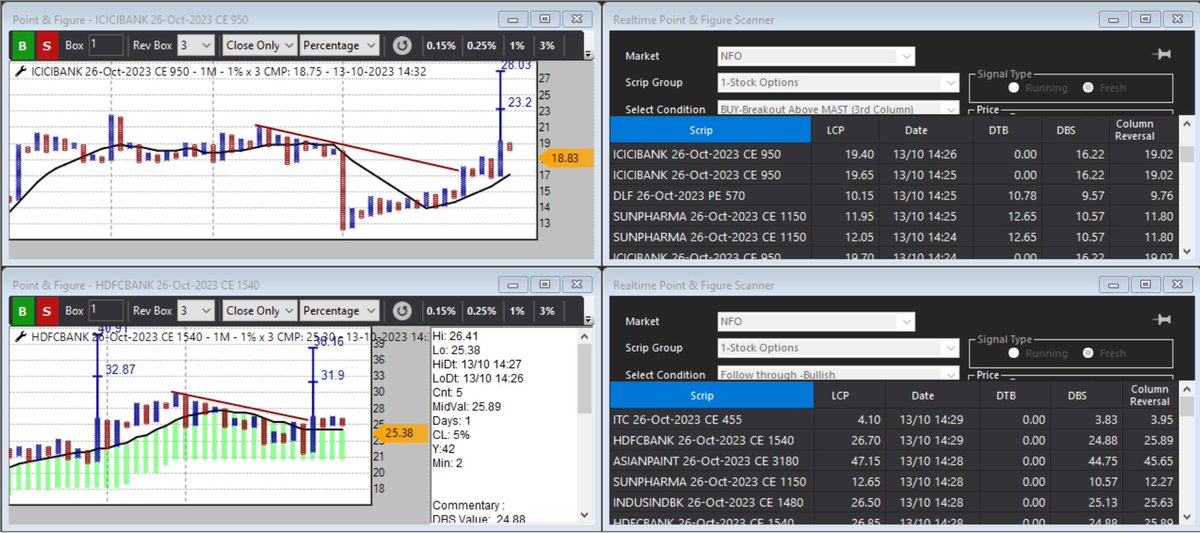Maximize the top Realtime Scanner window

click(x=1145, y=18)
